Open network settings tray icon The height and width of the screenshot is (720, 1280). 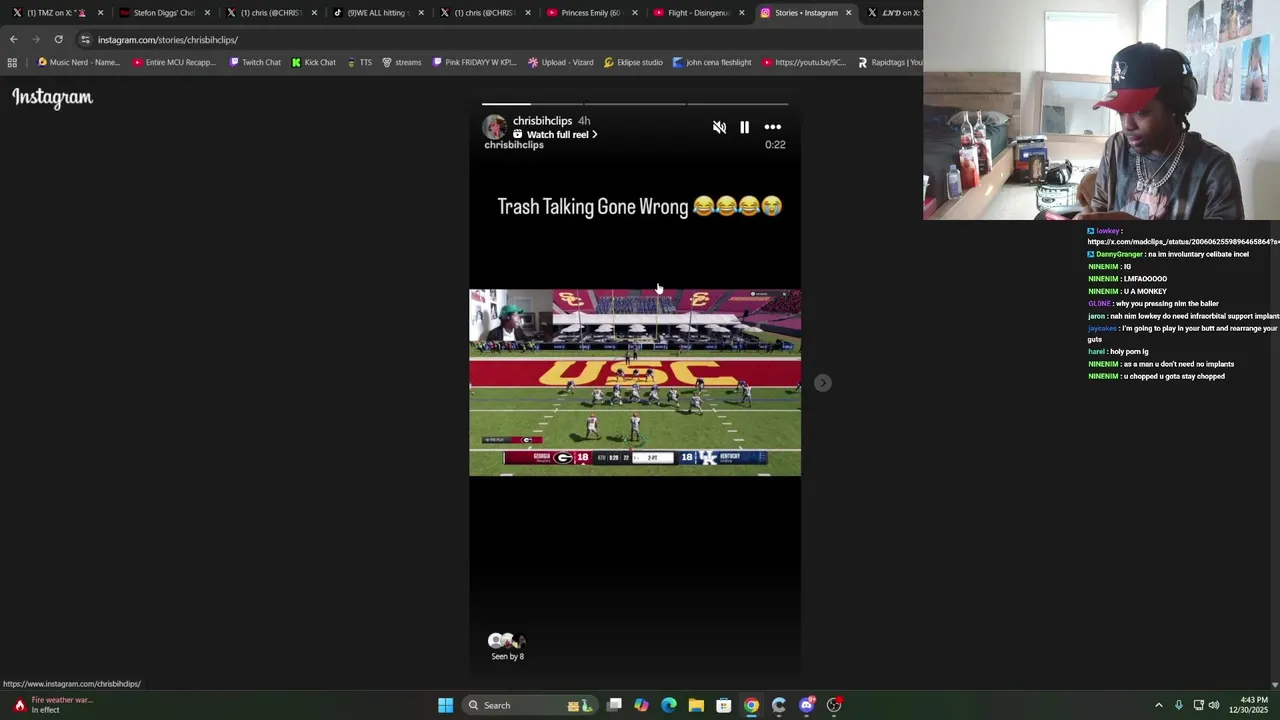click(1198, 705)
